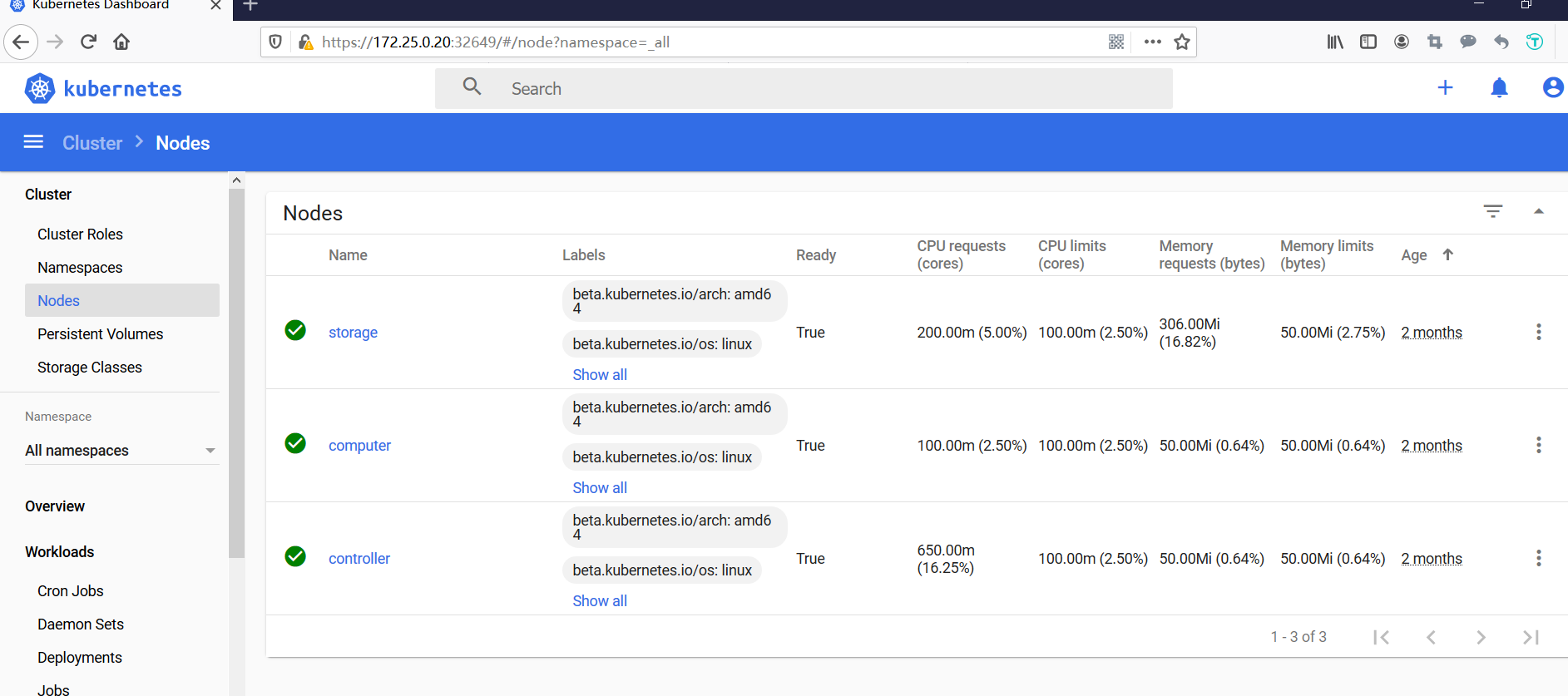Toggle the browser sidebar icon
Image resolution: width=1568 pixels, height=696 pixels.
click(x=1368, y=42)
